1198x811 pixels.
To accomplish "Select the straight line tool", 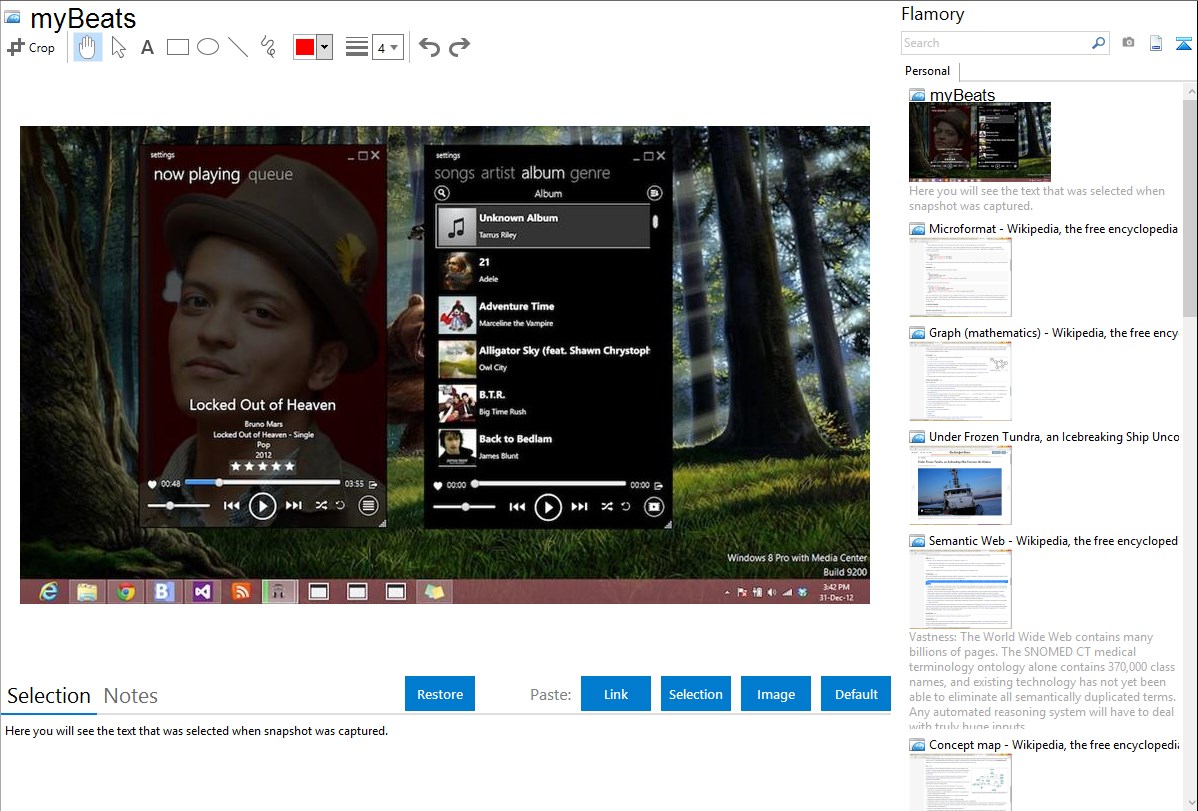I will [x=238, y=47].
